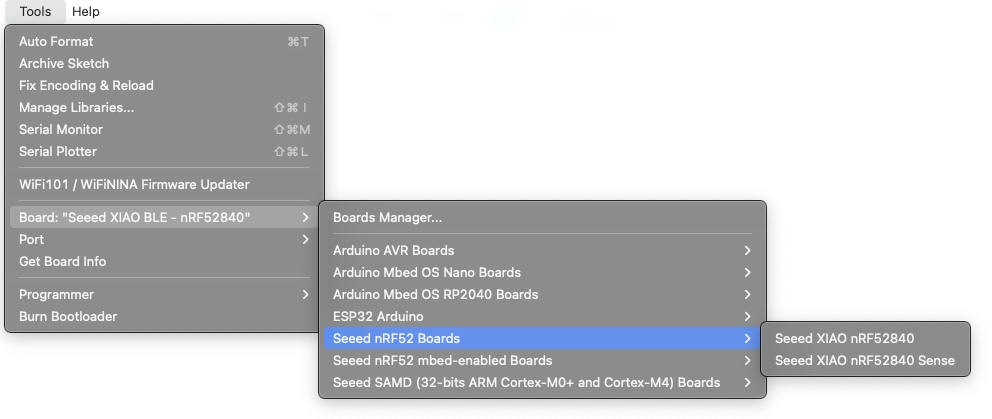Select Get Board Info
The image size is (992, 419).
point(164,261)
